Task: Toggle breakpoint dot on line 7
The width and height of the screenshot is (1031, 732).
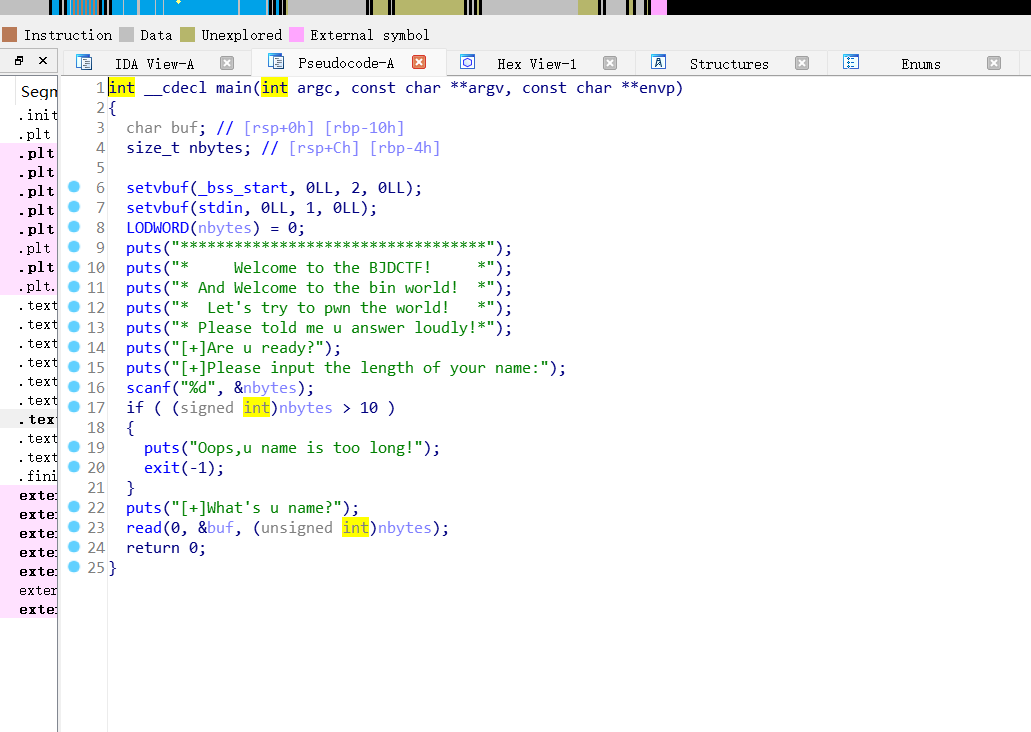Action: click(74, 207)
